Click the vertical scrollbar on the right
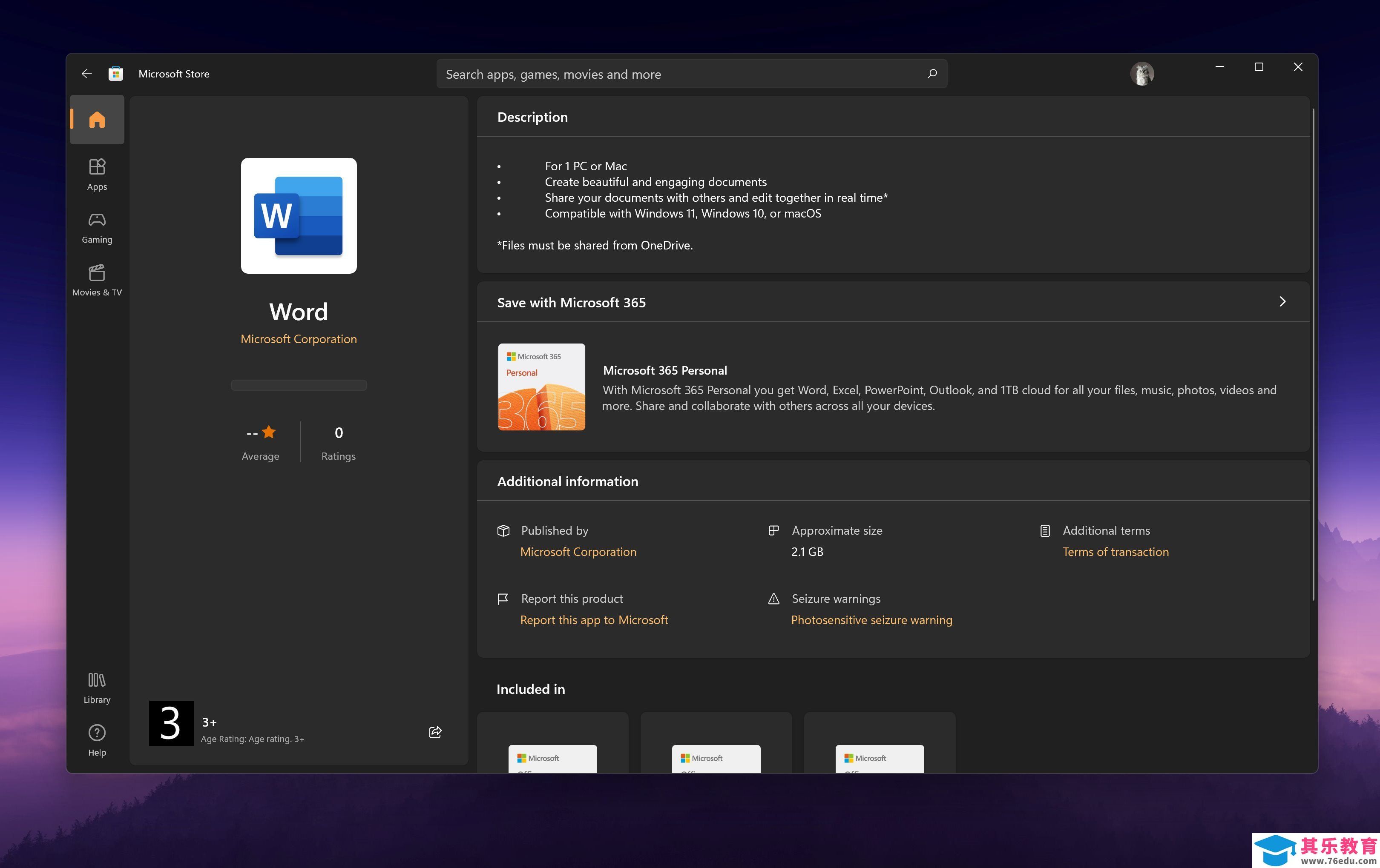The width and height of the screenshot is (1380, 868). click(x=1313, y=354)
